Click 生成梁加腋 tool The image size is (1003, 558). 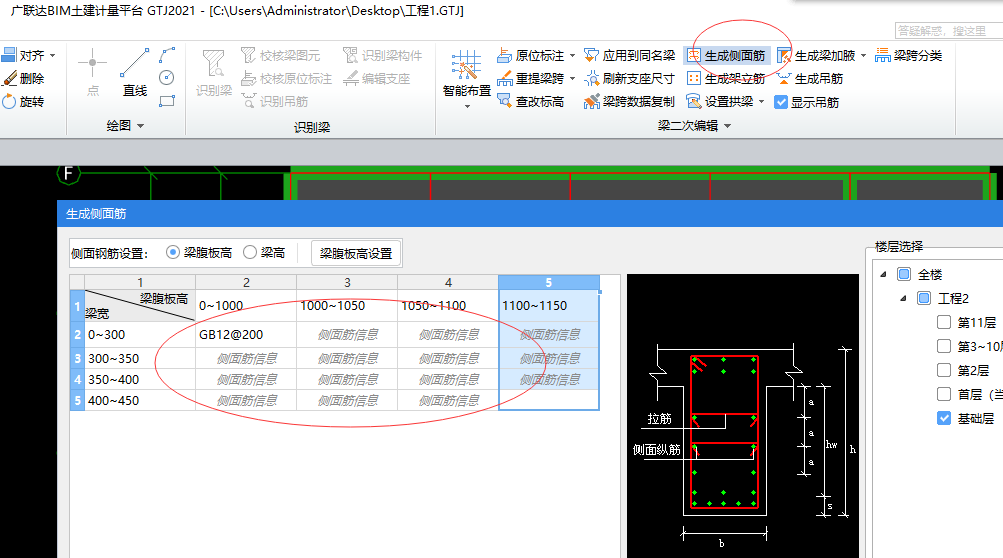pyautogui.click(x=816, y=56)
